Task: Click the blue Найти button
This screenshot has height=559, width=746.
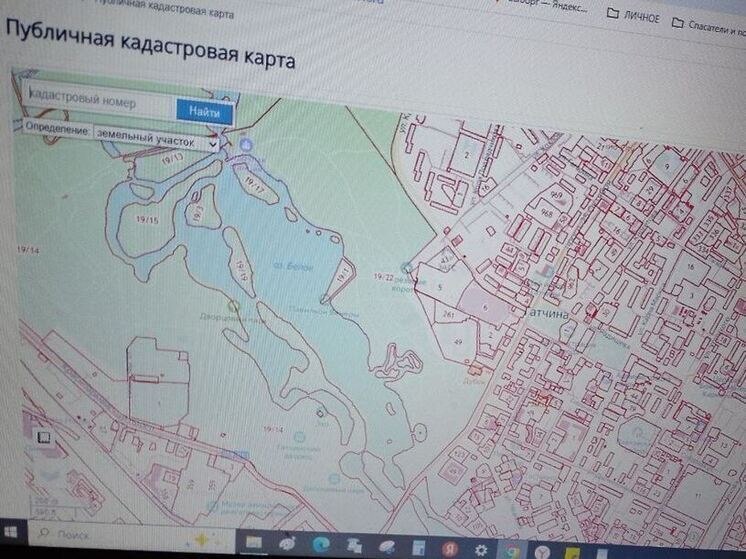Action: (205, 112)
